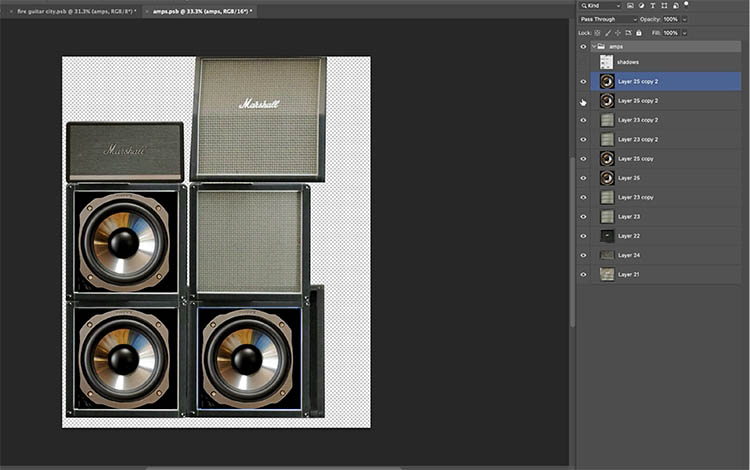
Task: Lock image pixels brush icon
Action: pos(608,33)
